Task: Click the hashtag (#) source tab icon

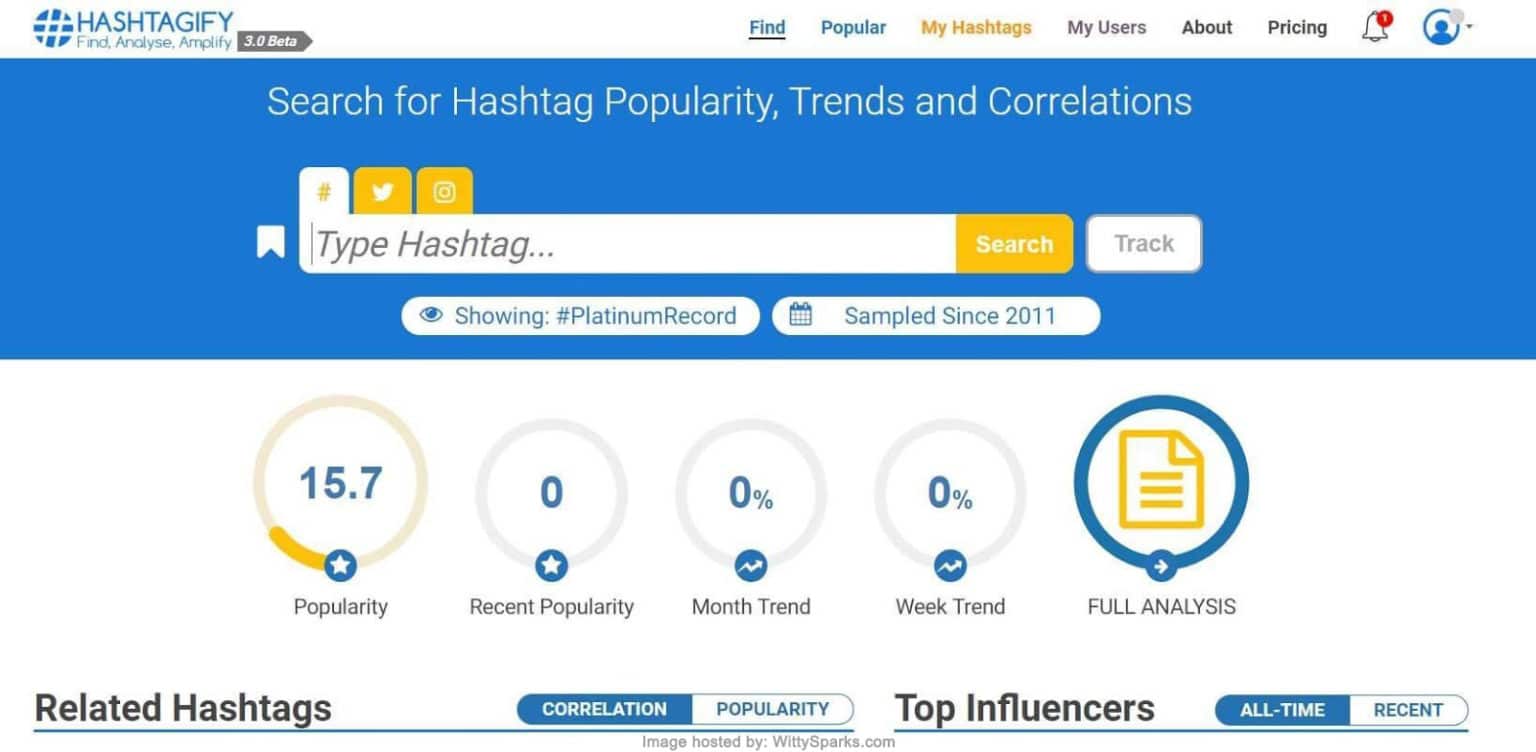Action: (324, 193)
